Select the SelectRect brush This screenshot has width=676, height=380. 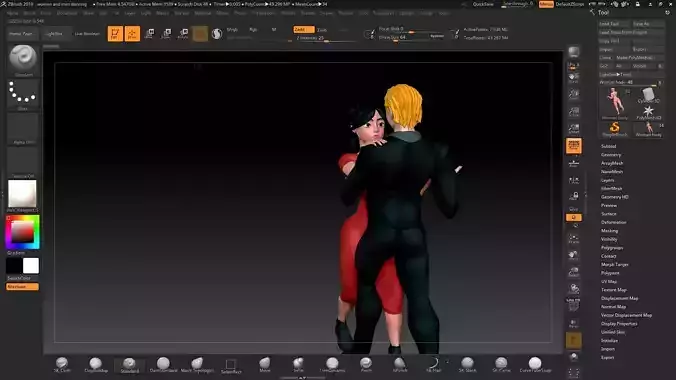click(x=231, y=365)
